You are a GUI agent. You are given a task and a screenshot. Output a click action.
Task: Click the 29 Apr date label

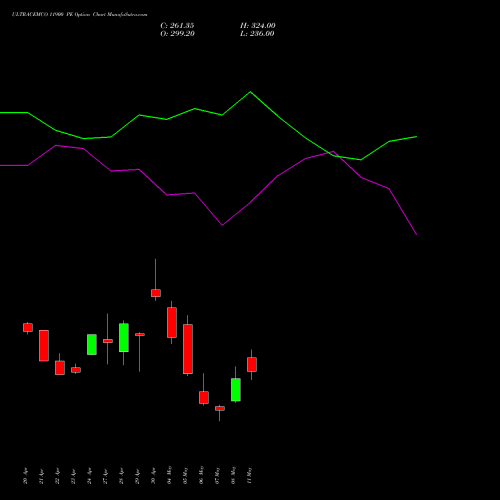(x=138, y=476)
